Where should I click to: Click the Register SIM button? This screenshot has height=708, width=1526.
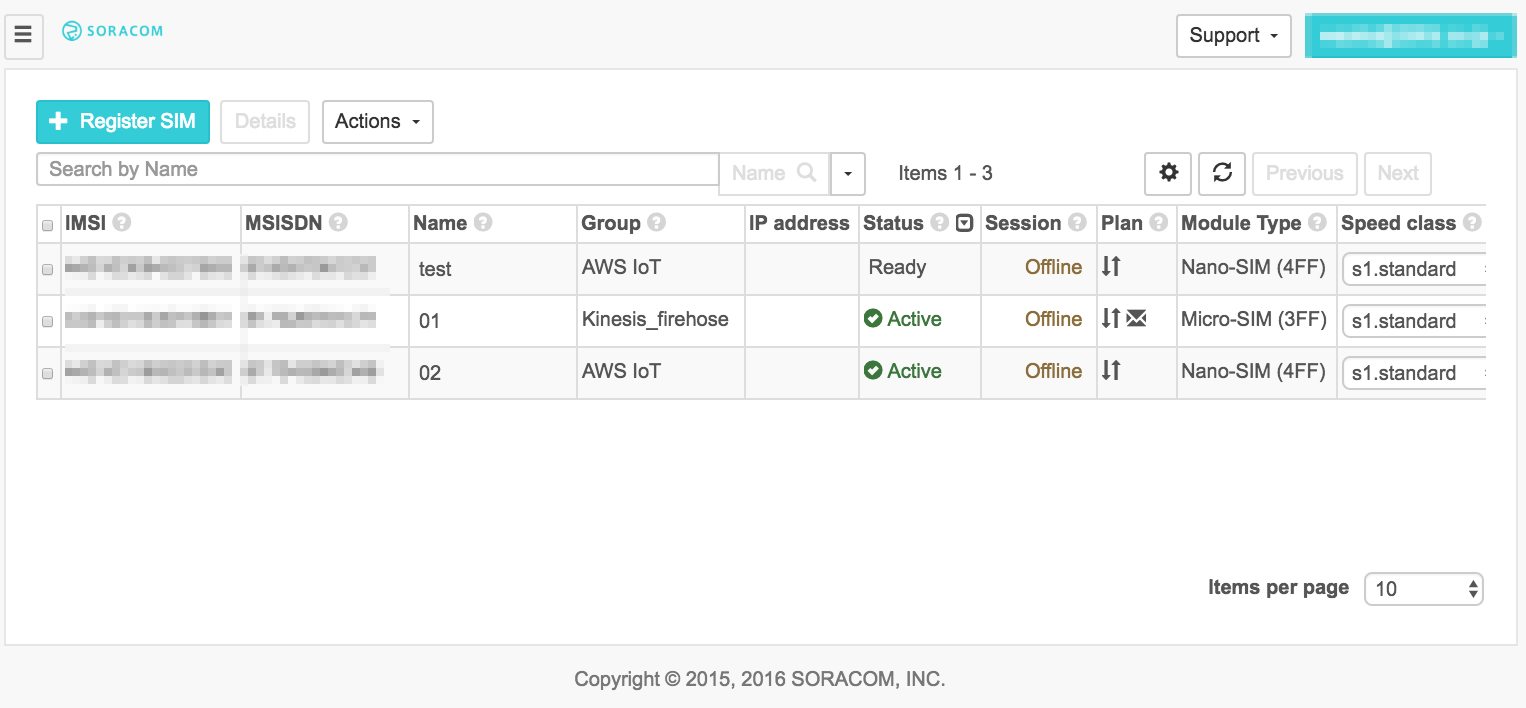pyautogui.click(x=123, y=121)
